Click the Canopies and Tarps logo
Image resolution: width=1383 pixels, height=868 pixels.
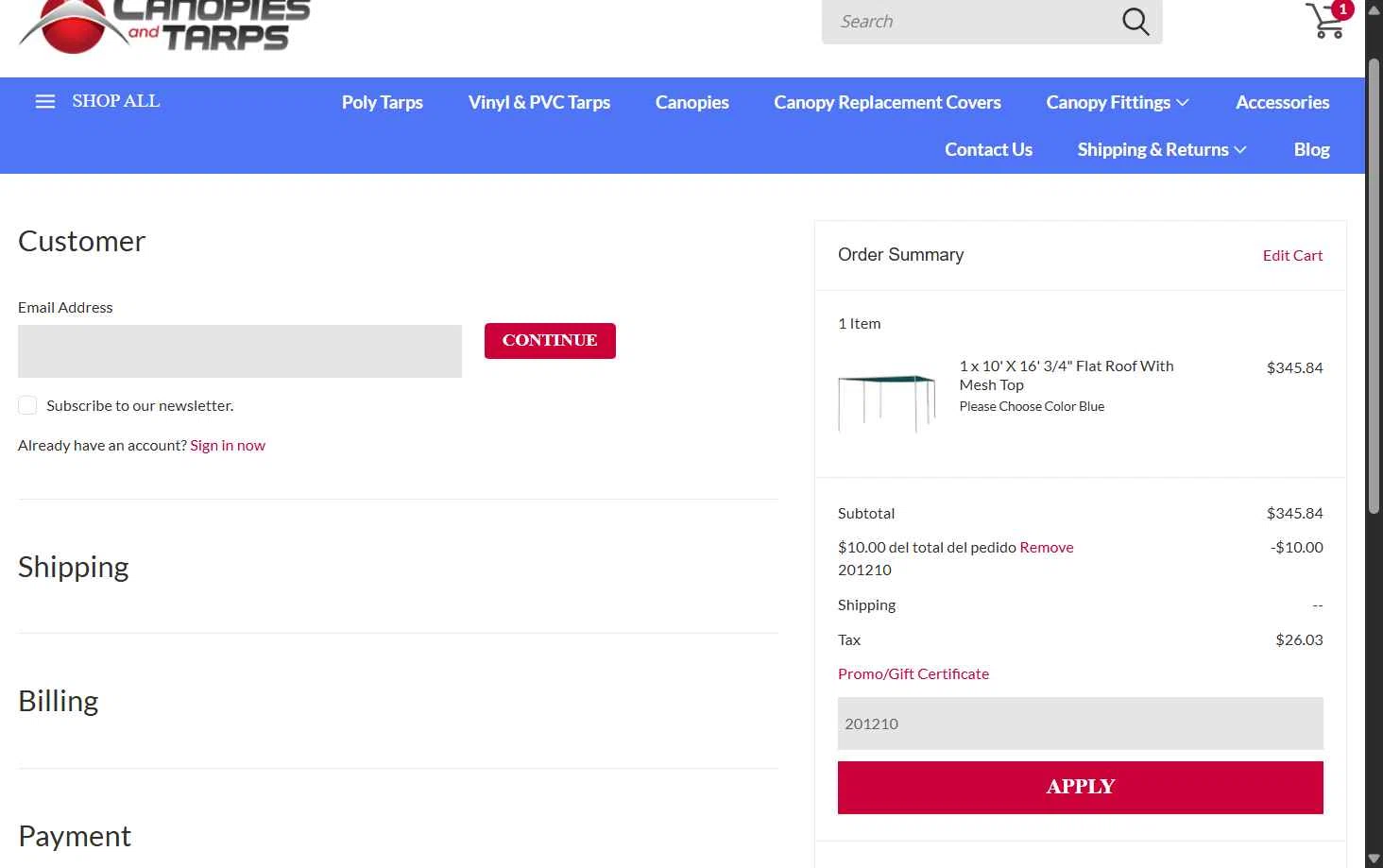pyautogui.click(x=164, y=26)
